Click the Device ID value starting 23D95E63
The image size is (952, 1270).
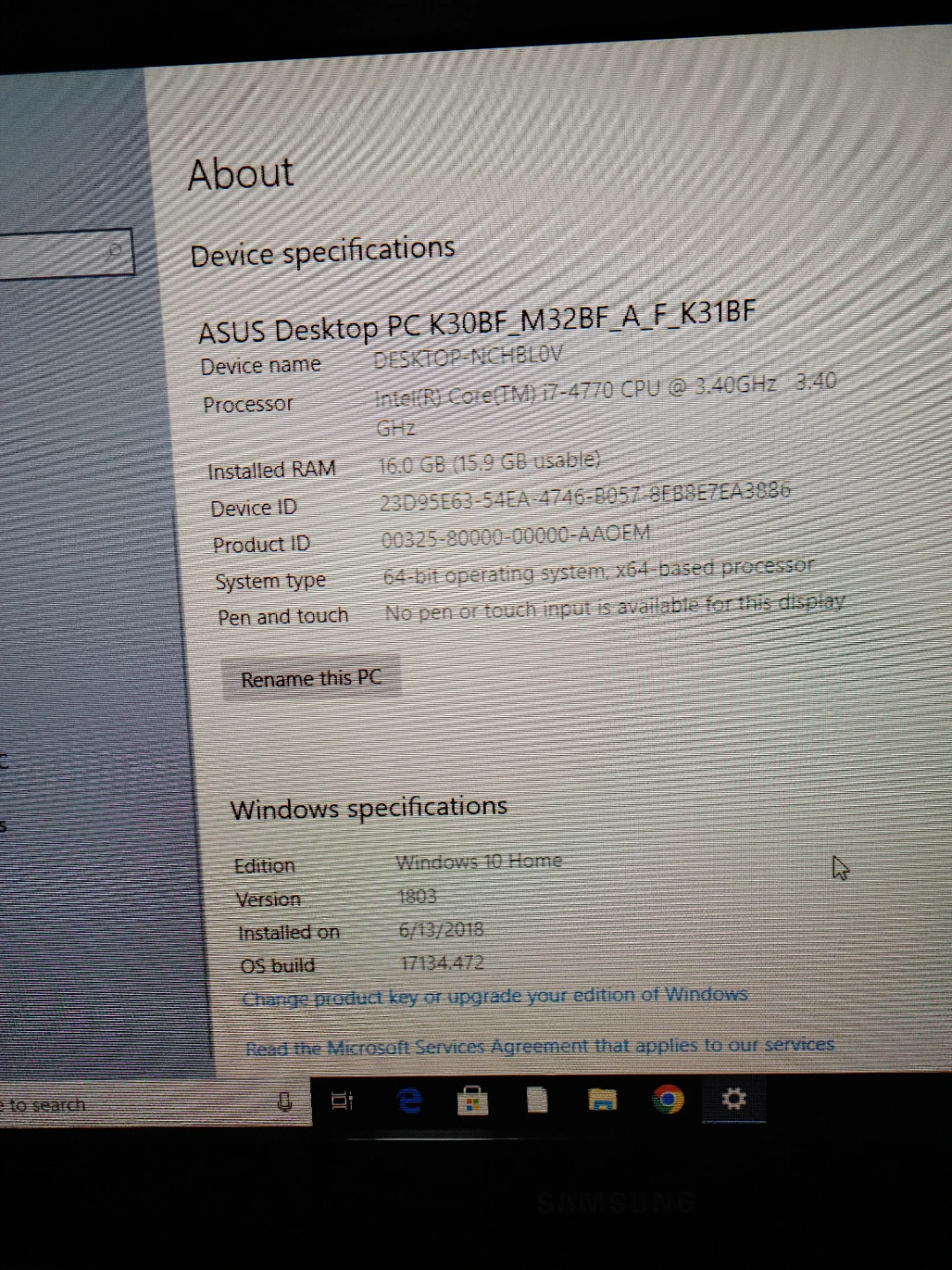coord(585,496)
